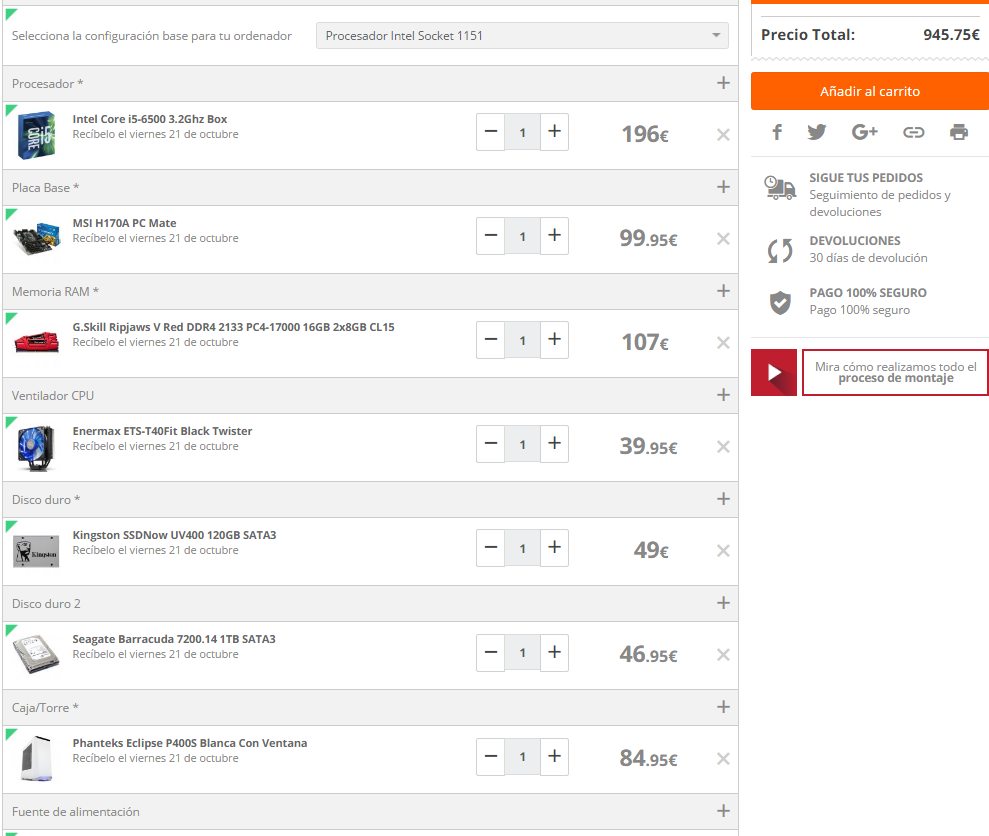The height and width of the screenshot is (836, 989).
Task: Remove Kingston SSDNow UV400 item
Action: click(723, 551)
